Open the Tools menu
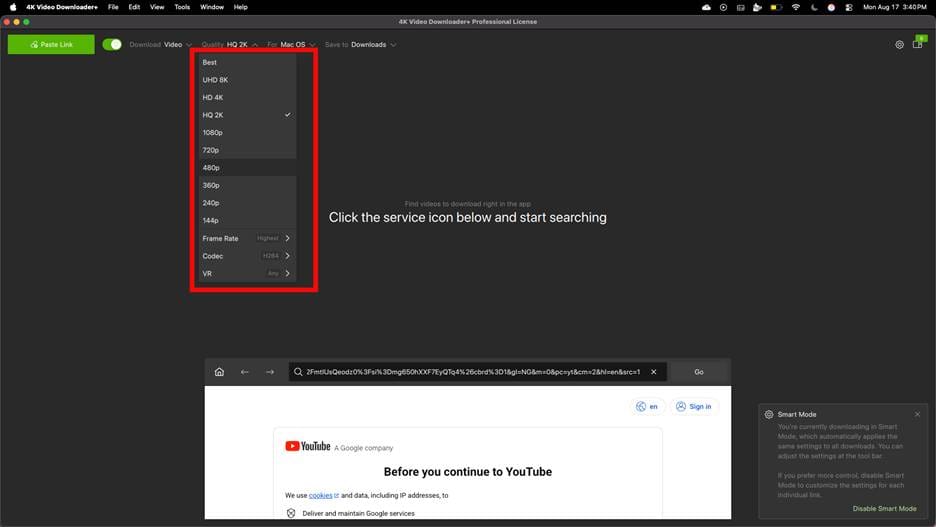Viewport: 936px width, 527px height. pos(182,7)
